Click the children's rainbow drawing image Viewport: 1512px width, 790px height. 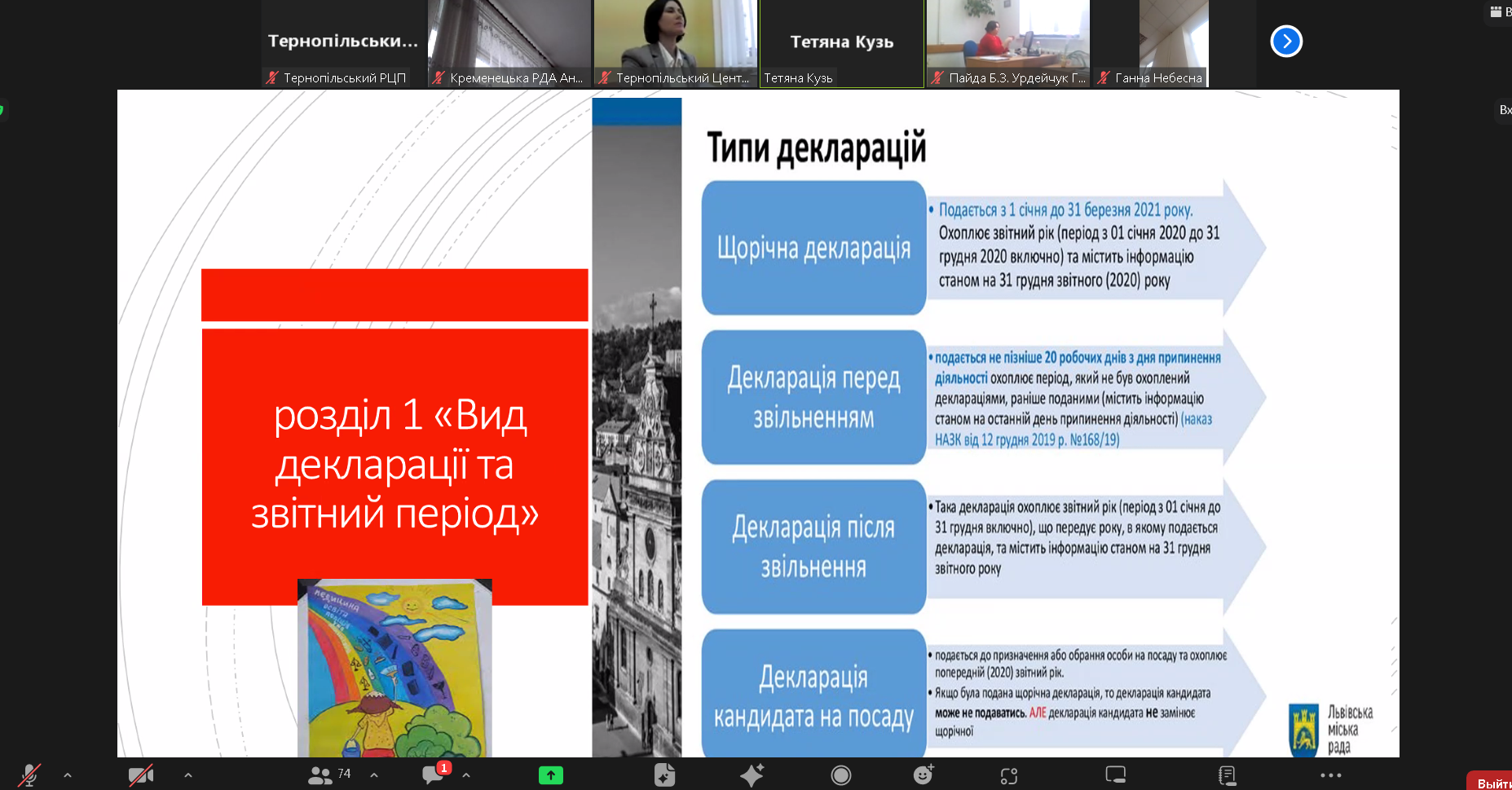(395, 669)
